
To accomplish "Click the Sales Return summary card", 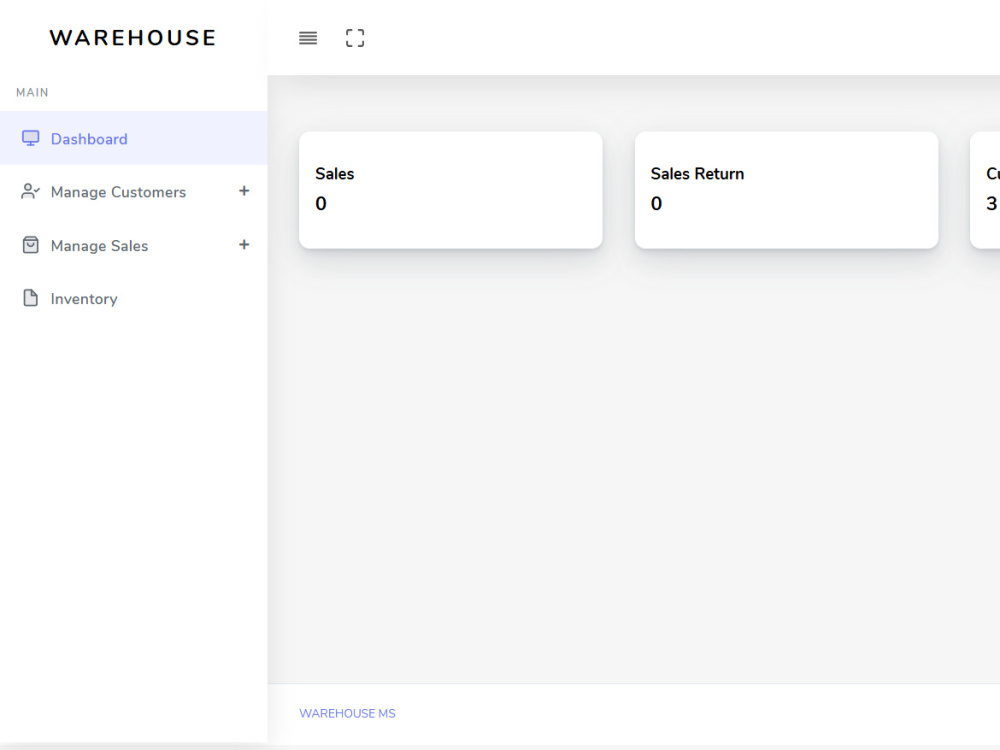I will pos(786,190).
